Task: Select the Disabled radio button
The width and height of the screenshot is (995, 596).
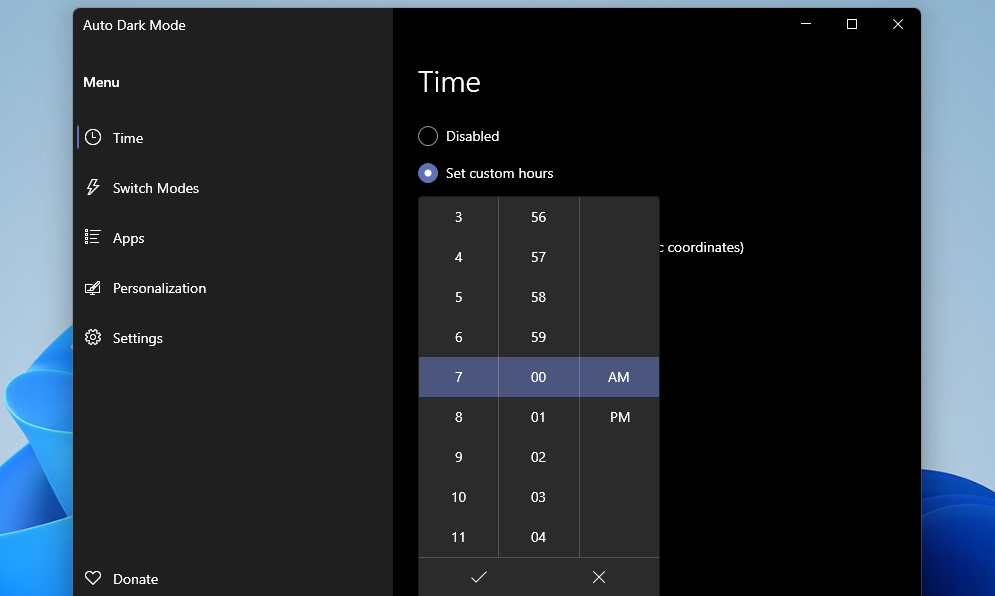Action: coord(428,136)
